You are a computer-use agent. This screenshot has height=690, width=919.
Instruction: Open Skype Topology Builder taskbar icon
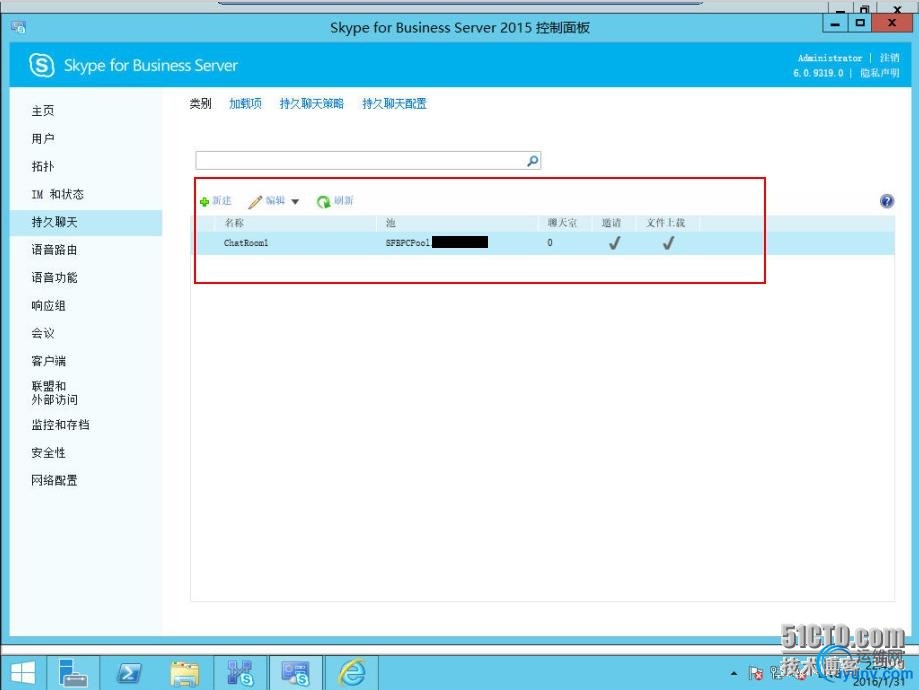240,672
